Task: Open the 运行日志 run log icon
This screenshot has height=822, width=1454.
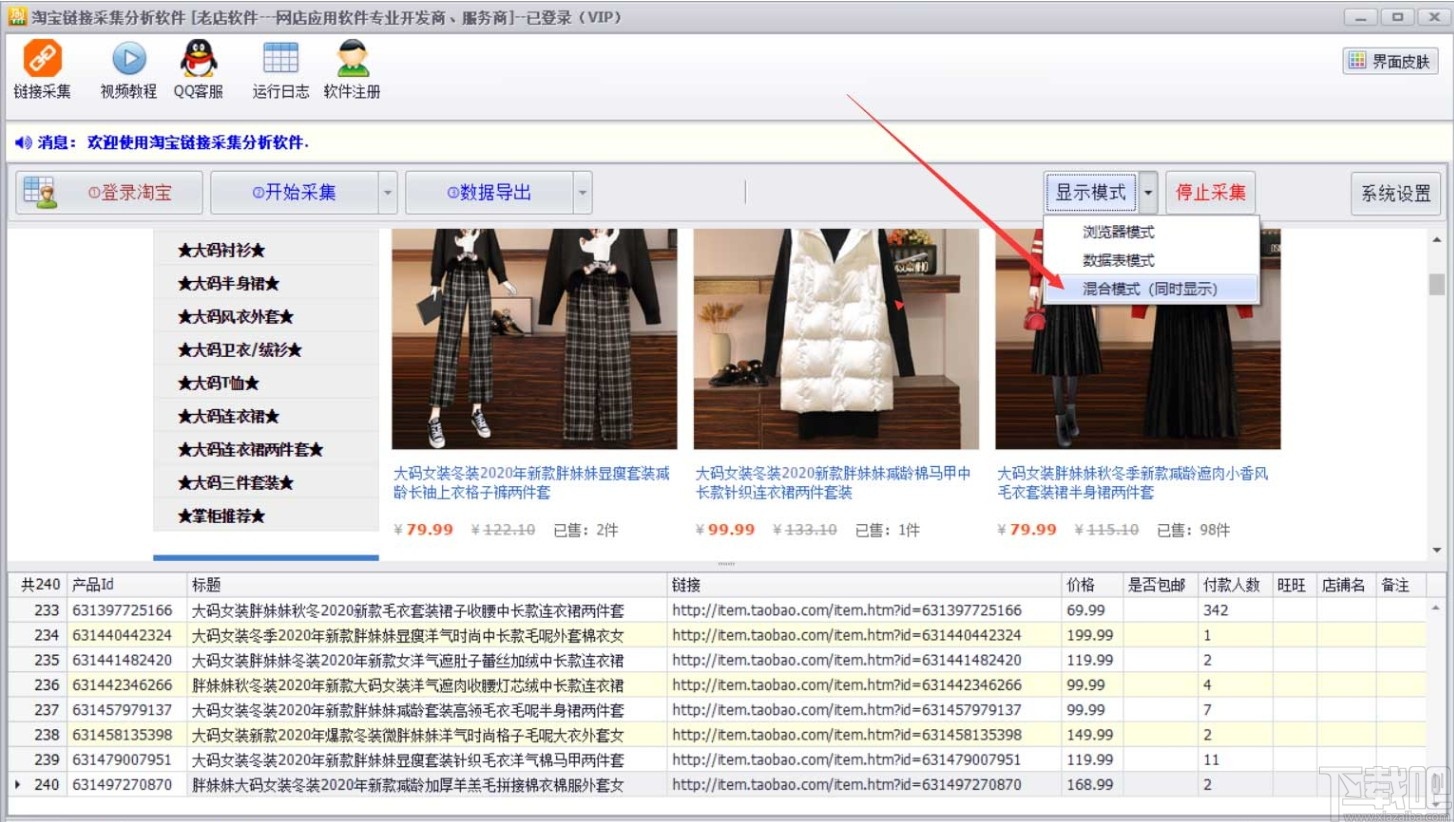Action: (x=280, y=68)
